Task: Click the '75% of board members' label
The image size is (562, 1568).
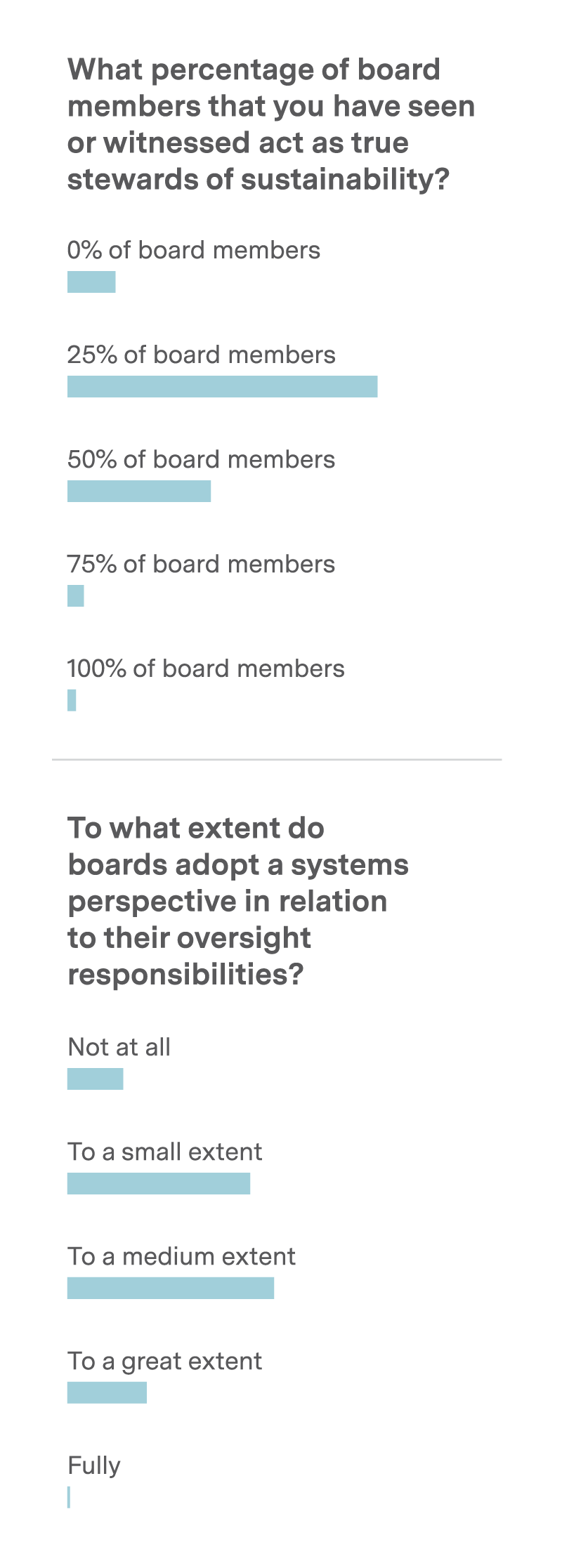Action: [202, 565]
